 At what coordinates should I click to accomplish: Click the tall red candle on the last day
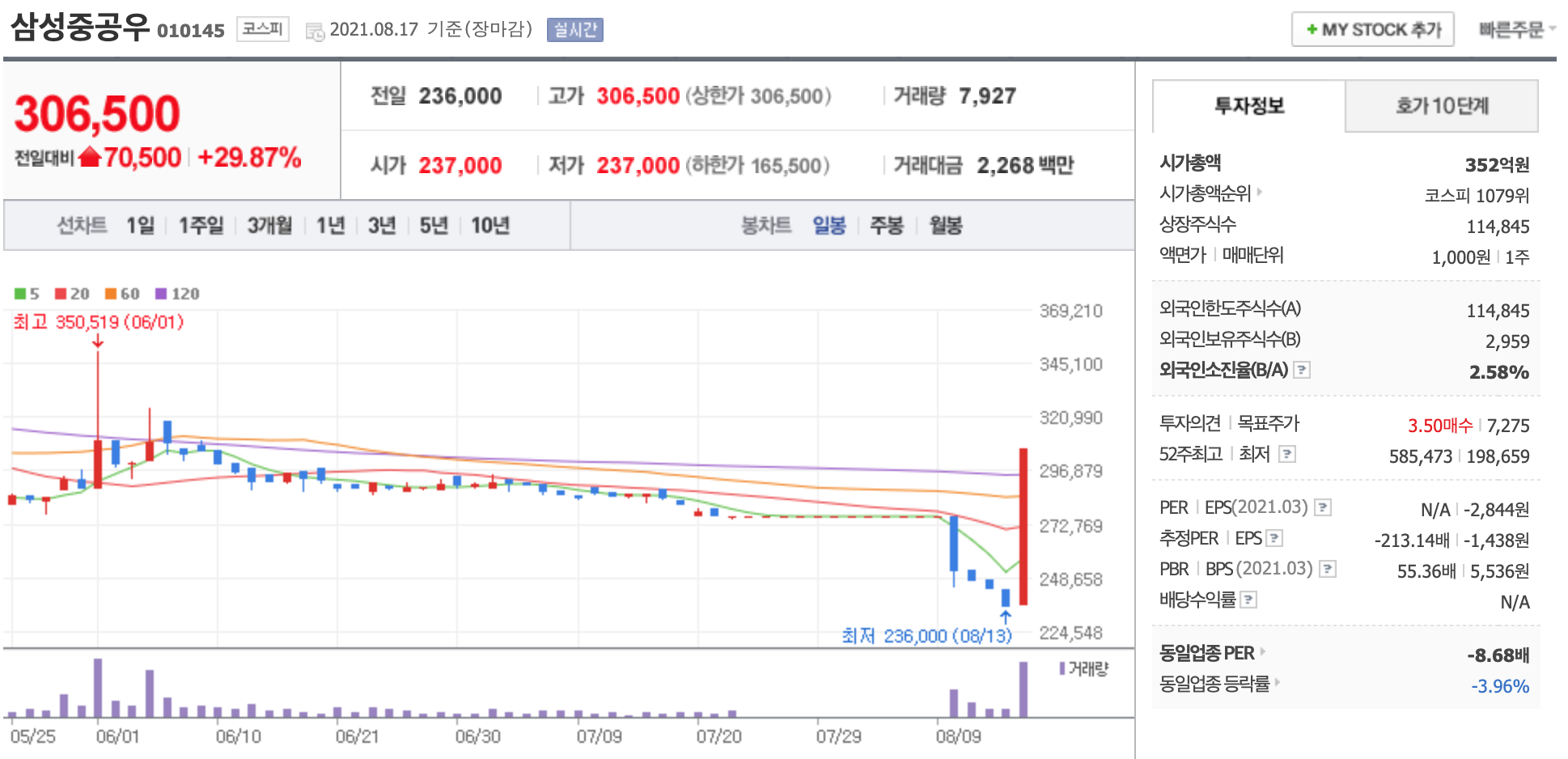(x=1023, y=526)
